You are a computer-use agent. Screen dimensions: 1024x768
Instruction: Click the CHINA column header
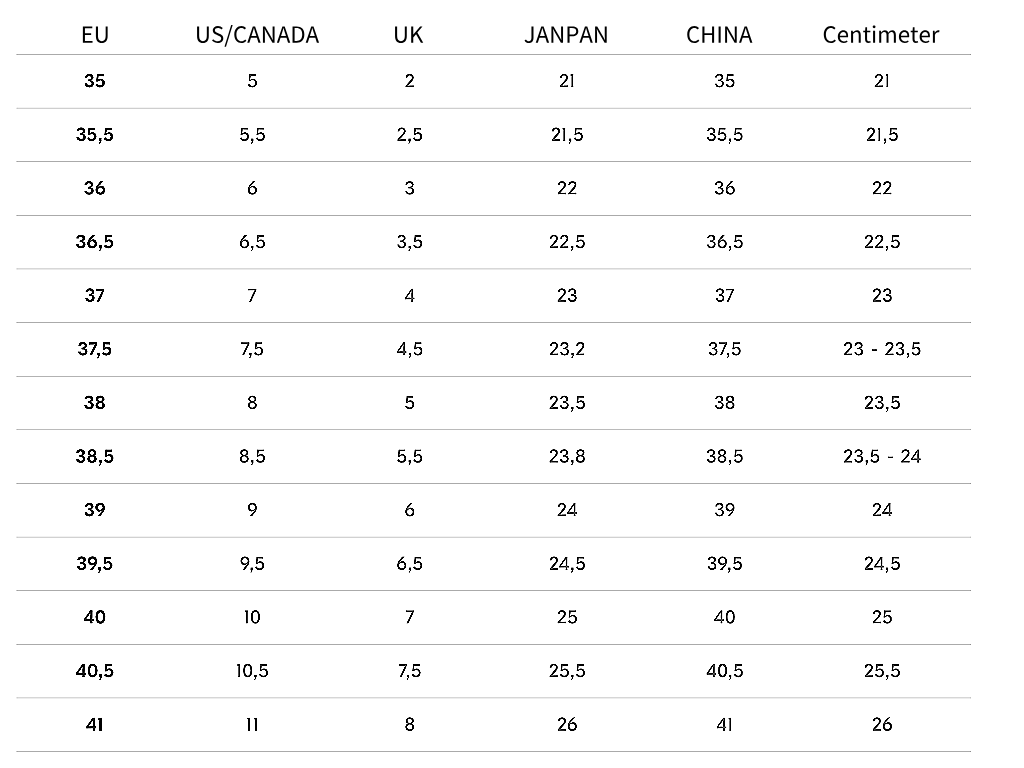[x=719, y=35]
